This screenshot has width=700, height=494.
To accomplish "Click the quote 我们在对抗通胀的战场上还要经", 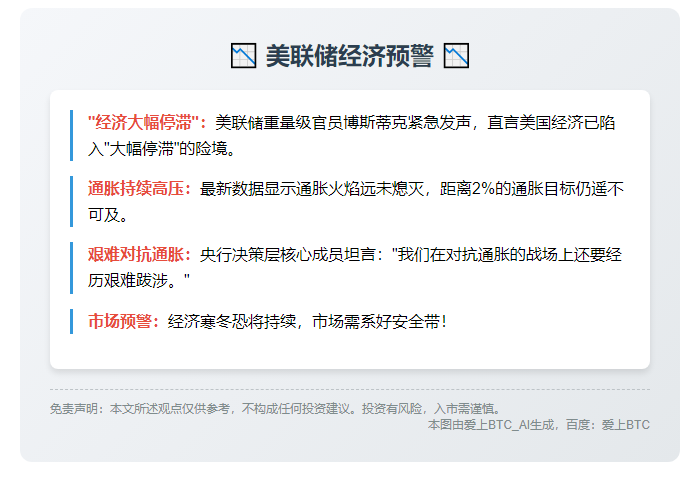I will point(507,254).
